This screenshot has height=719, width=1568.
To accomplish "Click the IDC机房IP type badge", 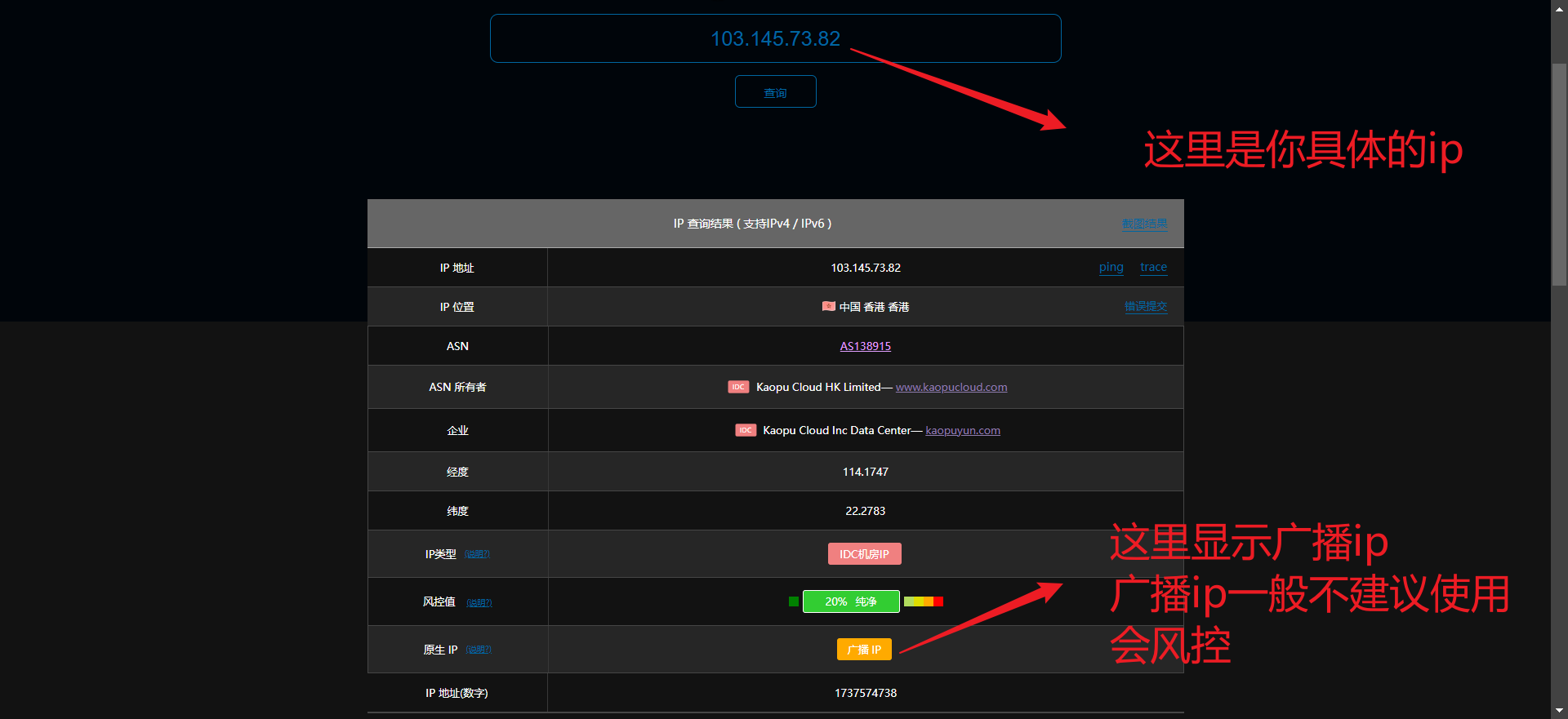I will pyautogui.click(x=864, y=554).
